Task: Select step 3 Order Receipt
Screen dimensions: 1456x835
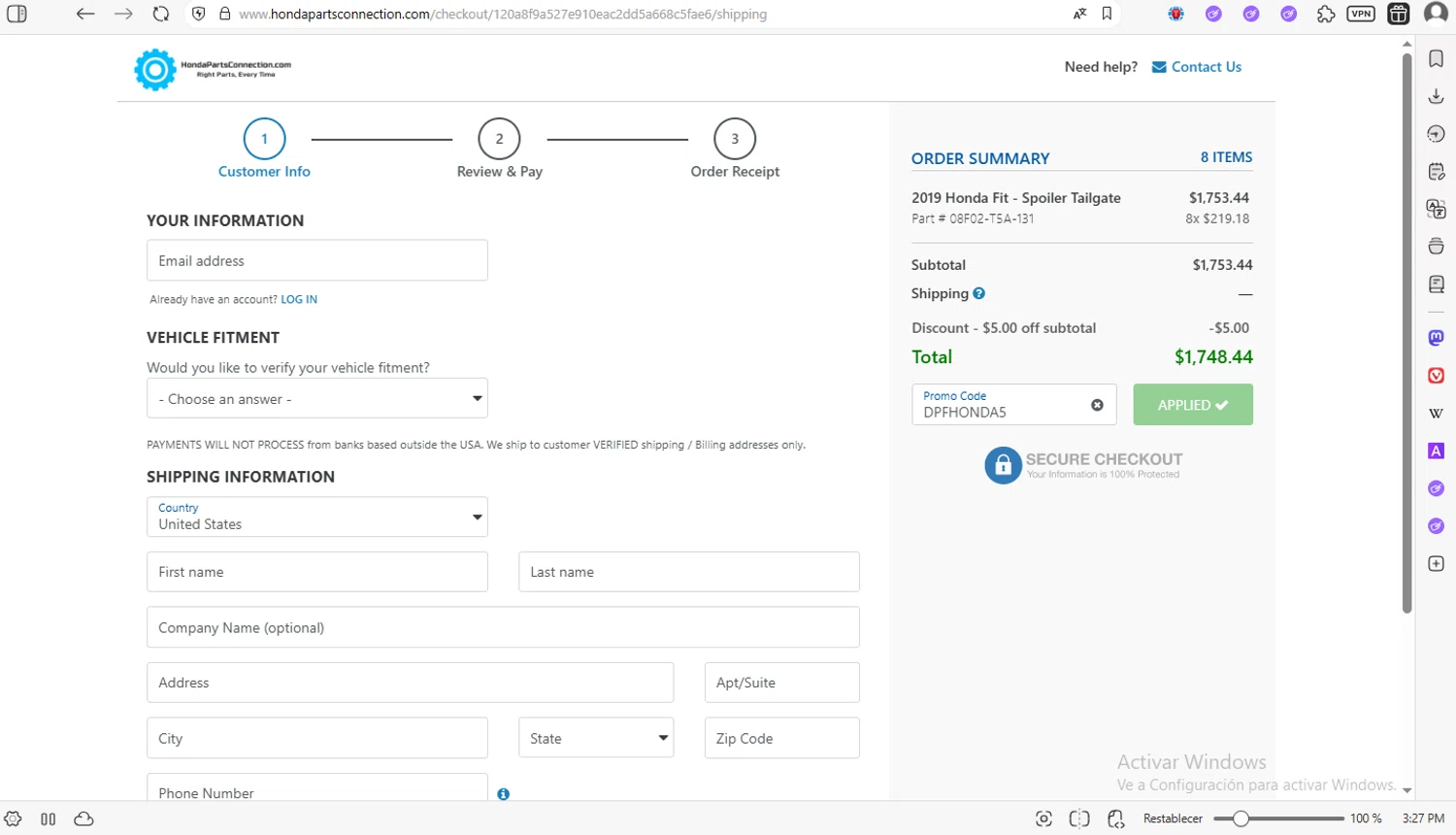Action: 735,149
